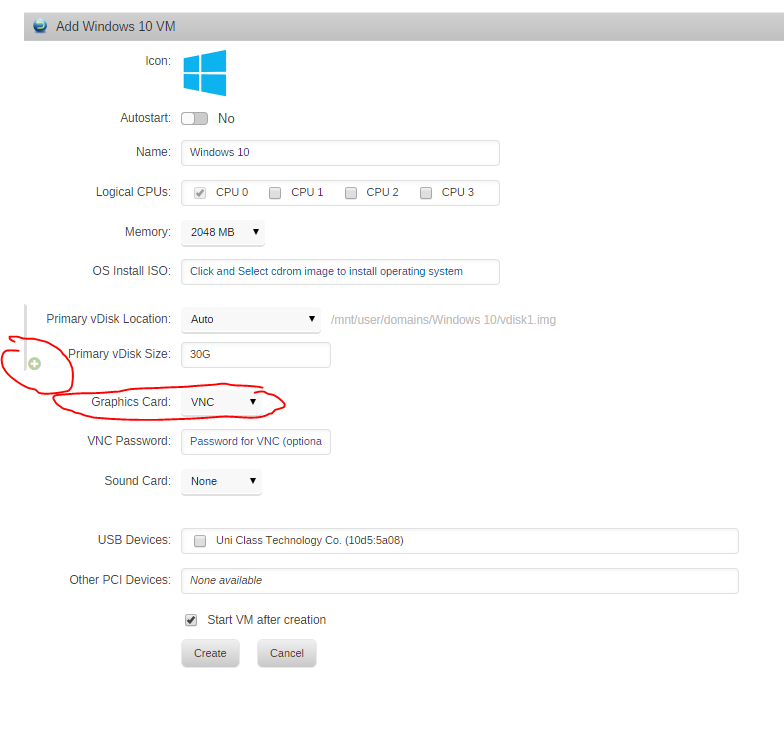Click the Cancel button
Image resolution: width=784 pixels, height=733 pixels.
(x=287, y=653)
